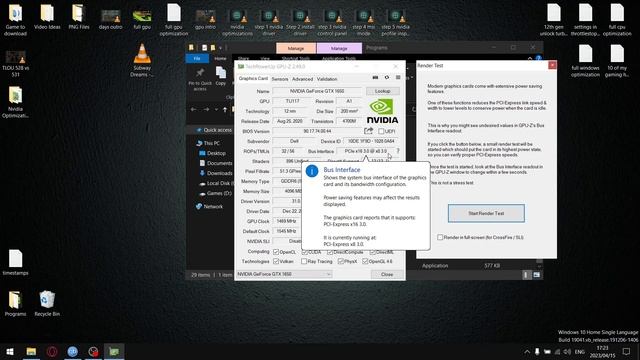
Task: Click Close button in GPU-Z
Action: point(387,274)
